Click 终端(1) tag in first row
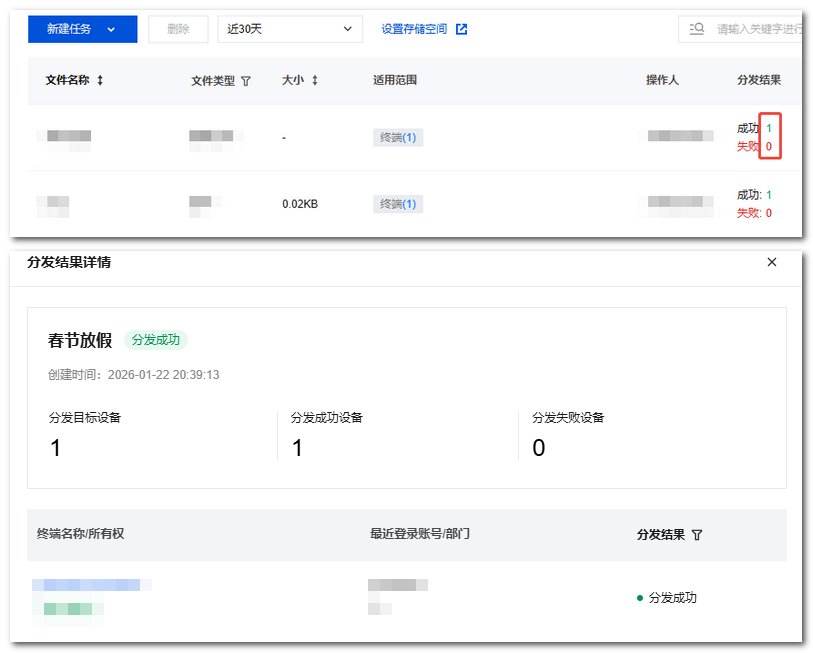The width and height of the screenshot is (813, 653). [398, 137]
